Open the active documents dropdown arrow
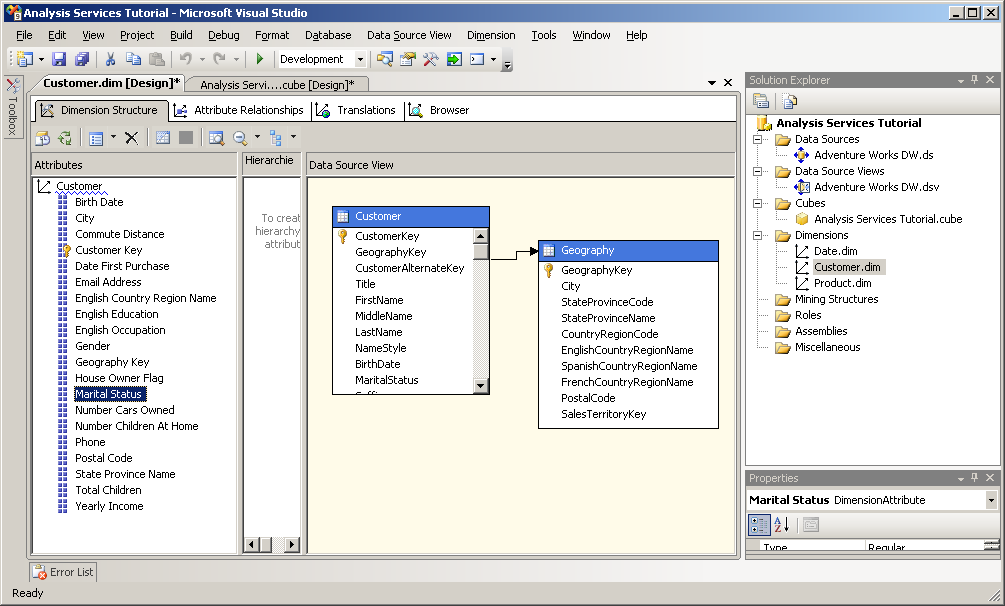 coord(711,83)
